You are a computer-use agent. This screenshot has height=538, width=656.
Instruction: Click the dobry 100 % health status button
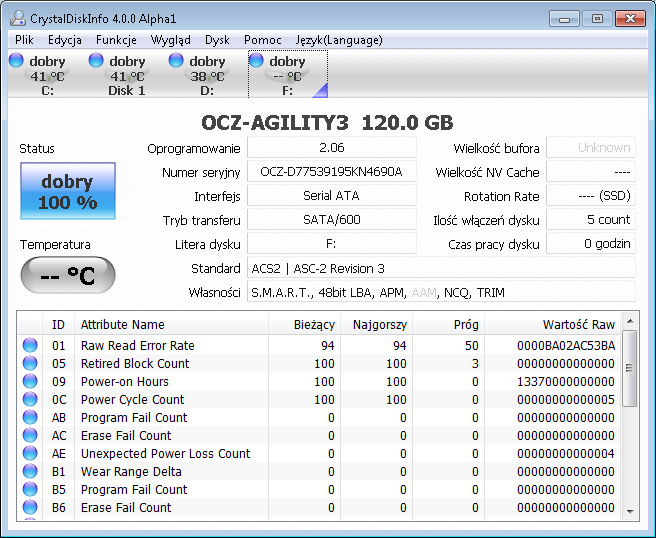[68, 191]
